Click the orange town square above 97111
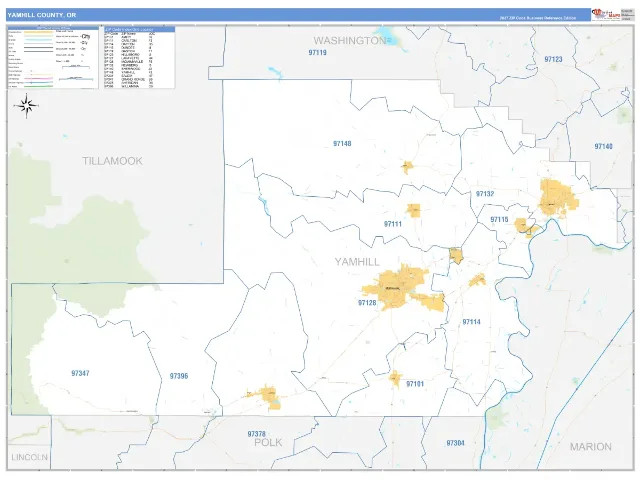Screen dimensions: 640x480 coord(414,210)
